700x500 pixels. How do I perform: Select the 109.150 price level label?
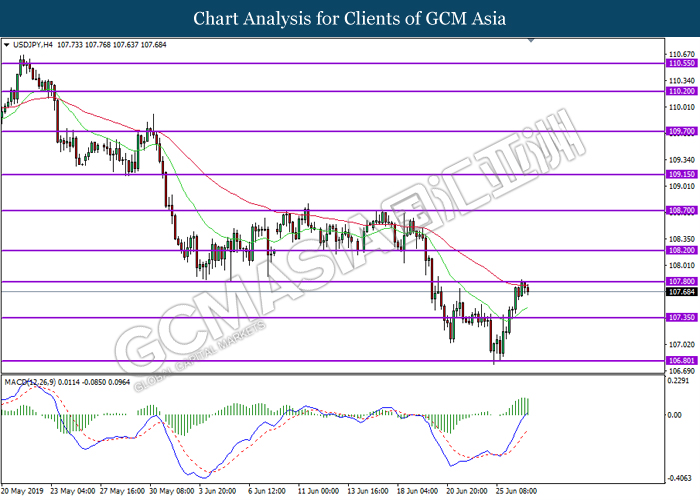(x=681, y=174)
